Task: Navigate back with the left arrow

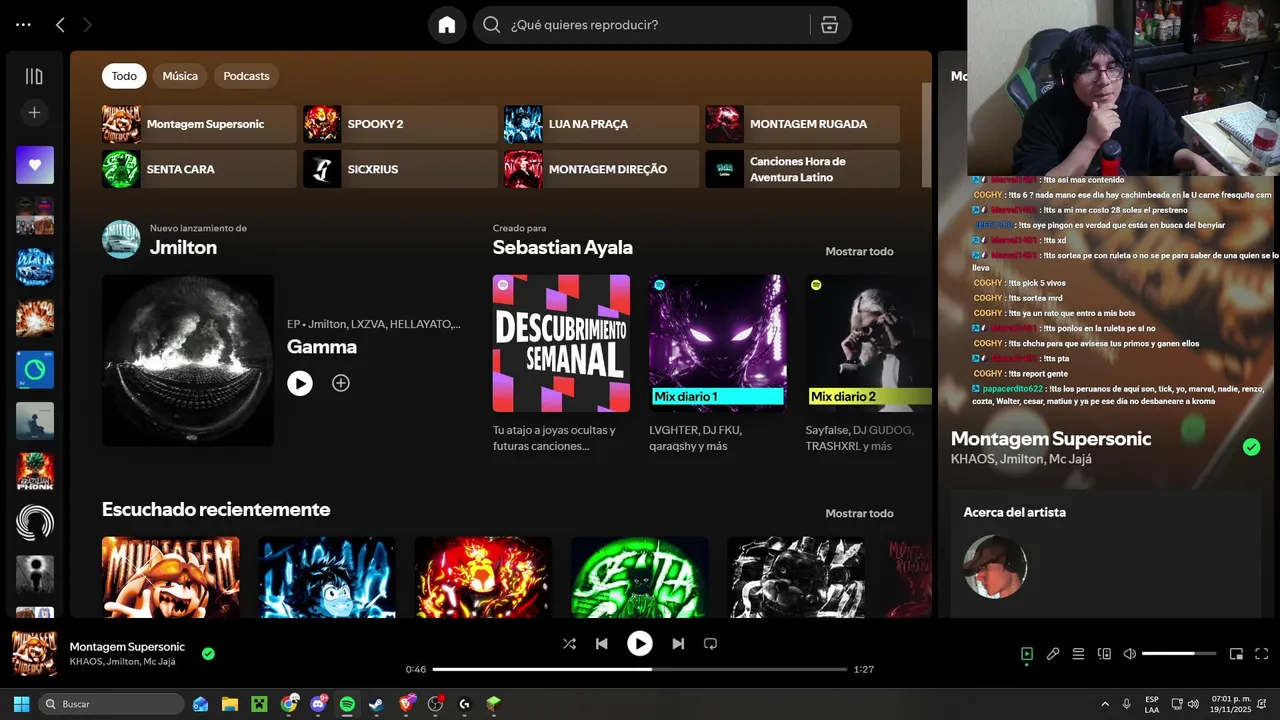Action: click(x=60, y=25)
